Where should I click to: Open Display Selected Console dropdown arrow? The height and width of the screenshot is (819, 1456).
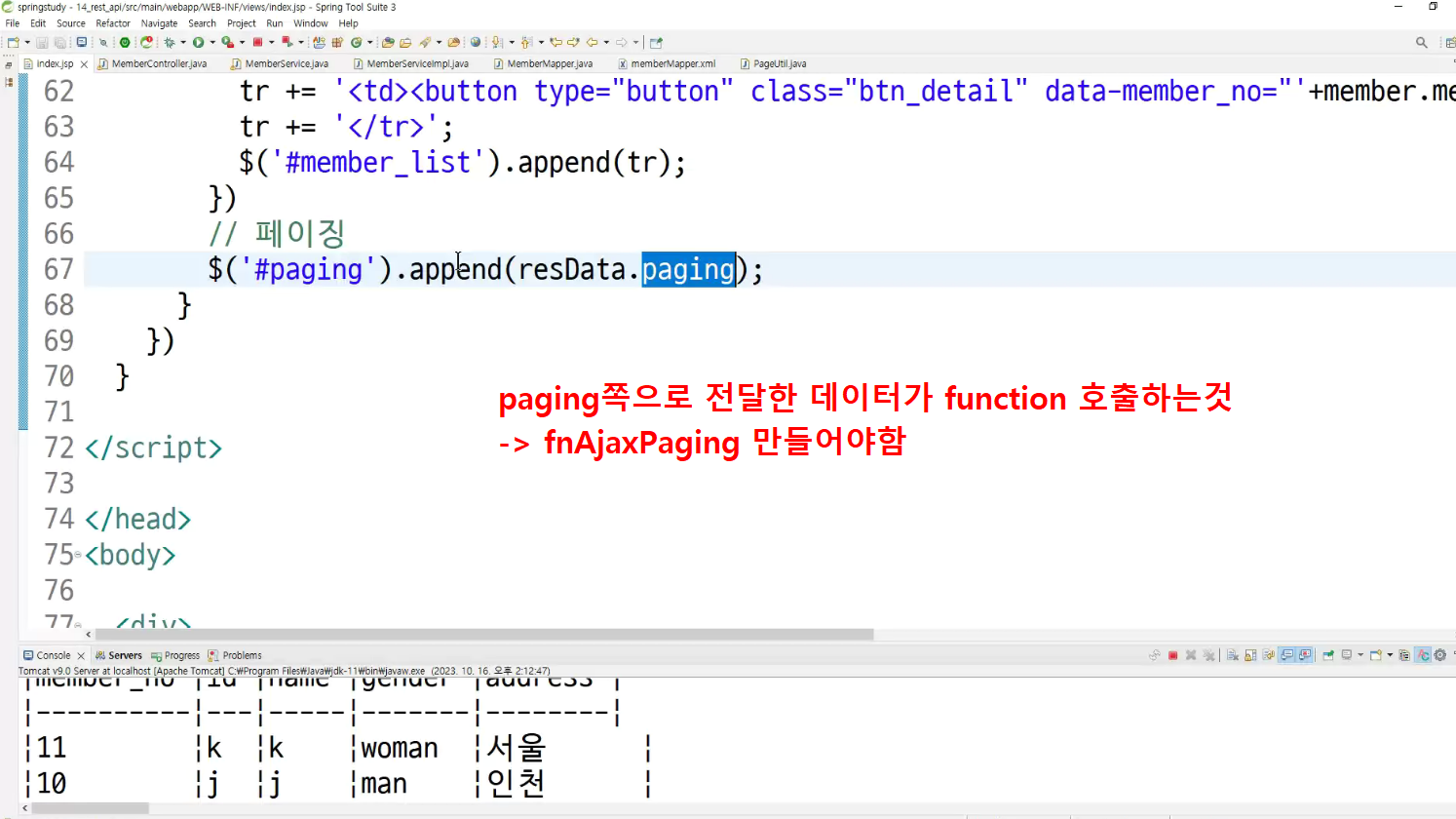tap(1360, 655)
